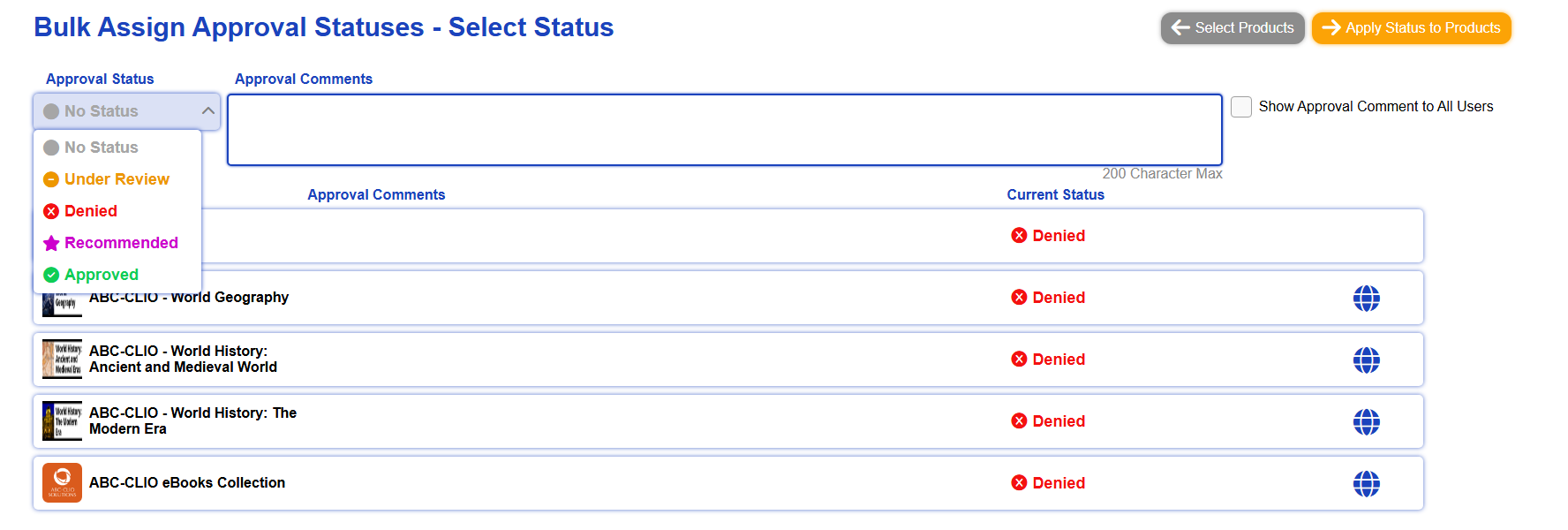The height and width of the screenshot is (530, 1568).
Task: Collapse the Approval Status dropdown
Action: click(x=127, y=111)
